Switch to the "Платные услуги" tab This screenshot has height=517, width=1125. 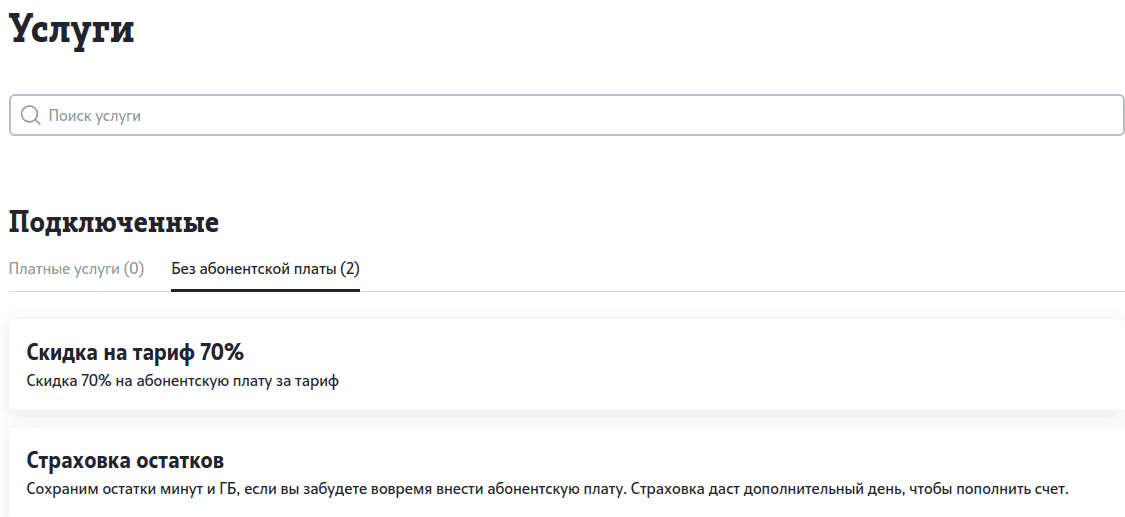65,269
